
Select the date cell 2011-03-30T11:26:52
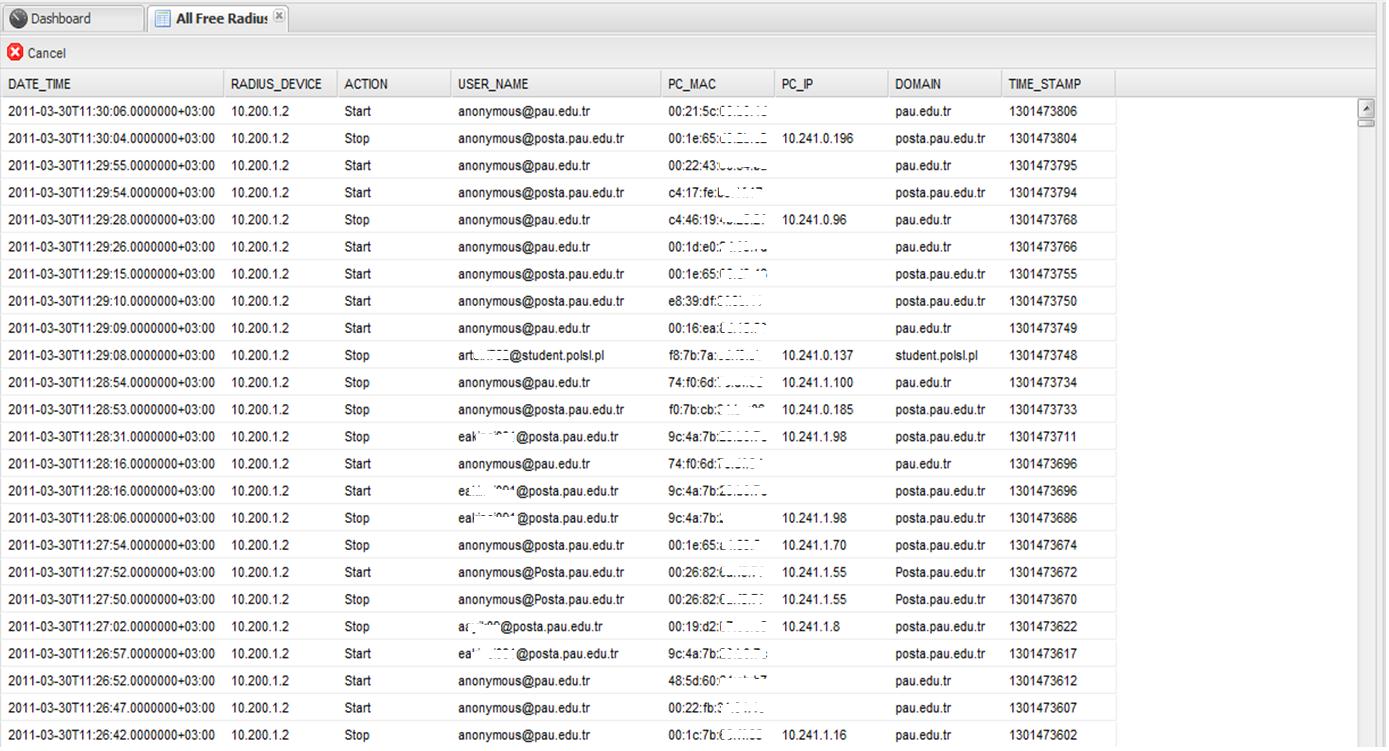click(111, 680)
